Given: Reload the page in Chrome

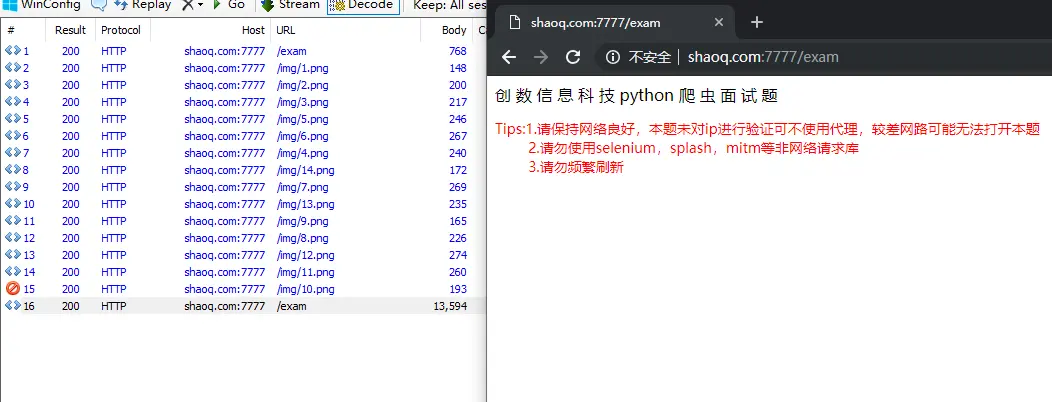Looking at the screenshot, I should coord(572,57).
